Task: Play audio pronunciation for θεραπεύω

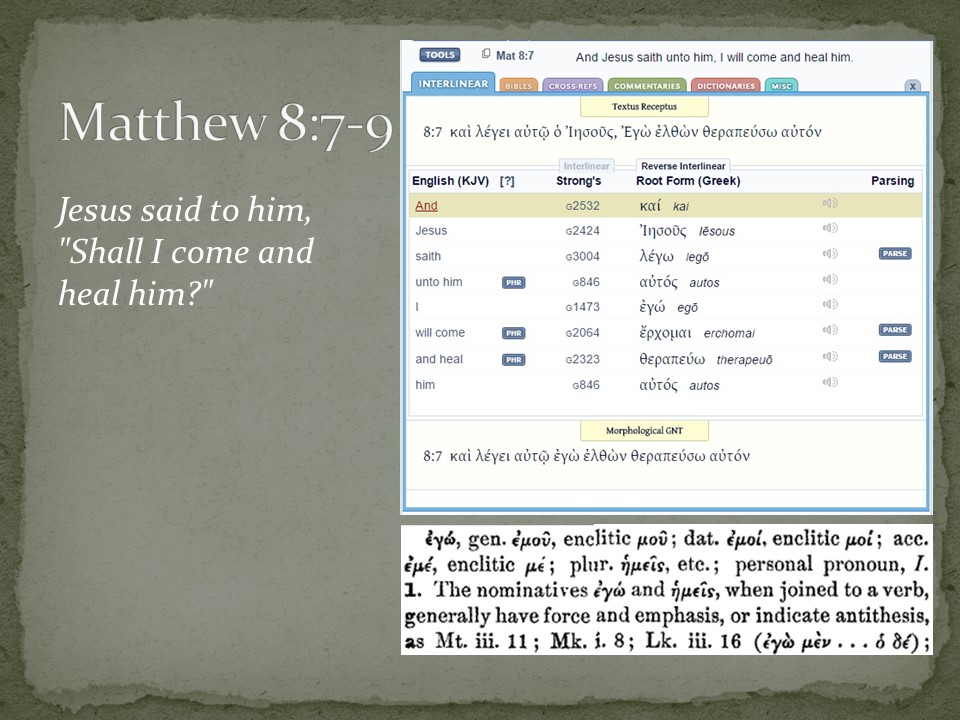Action: coord(829,356)
